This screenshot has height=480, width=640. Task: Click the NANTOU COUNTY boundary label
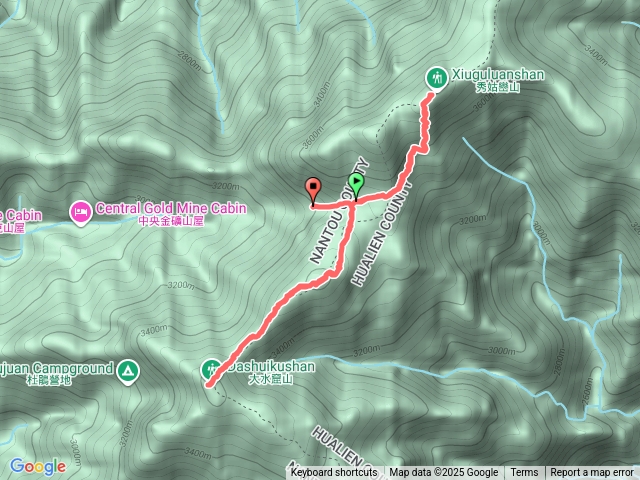(339, 211)
